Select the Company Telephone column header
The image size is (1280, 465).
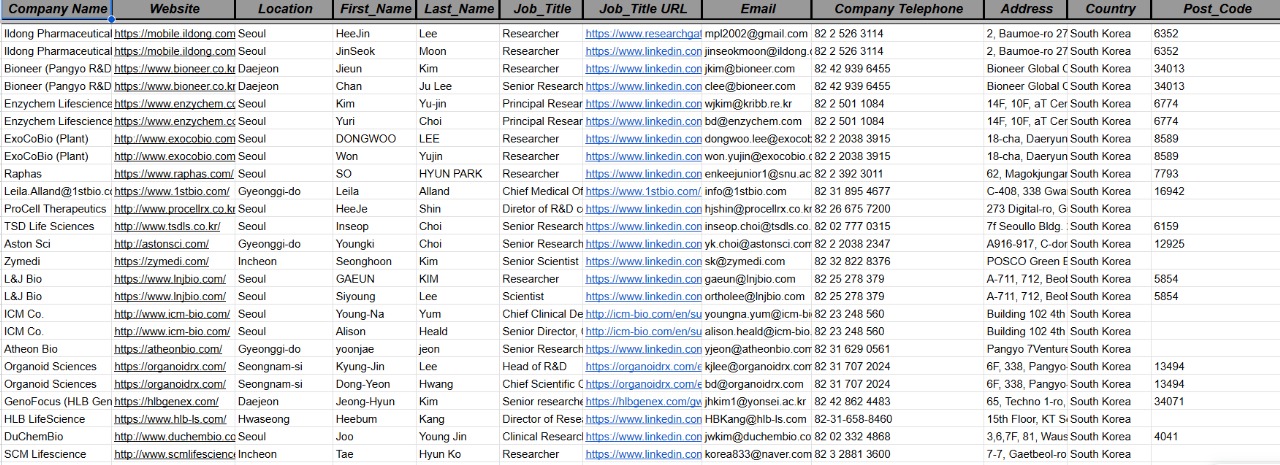pos(899,9)
